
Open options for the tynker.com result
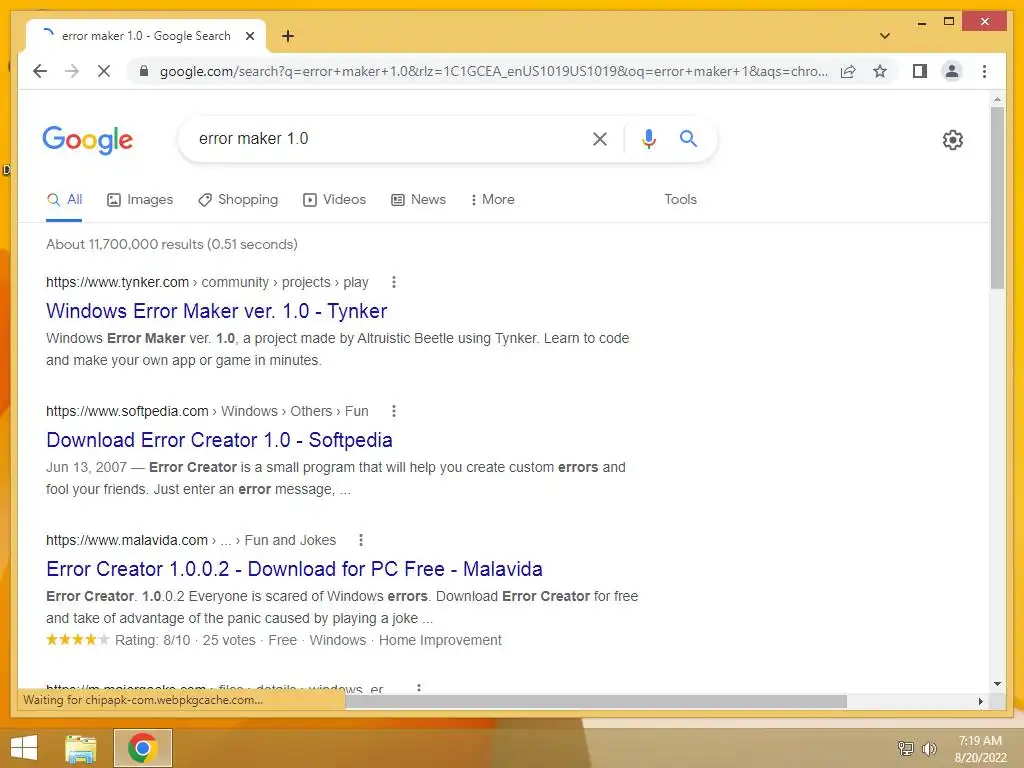[393, 282]
